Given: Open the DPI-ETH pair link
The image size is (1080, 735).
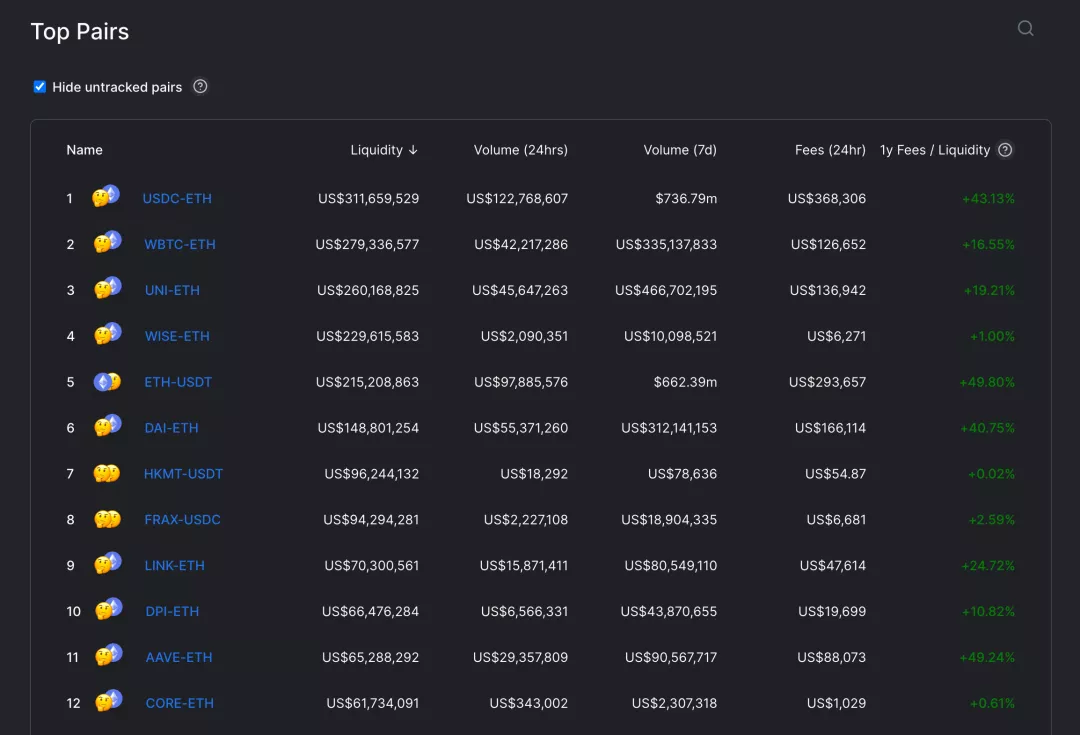Looking at the screenshot, I should (x=172, y=612).
